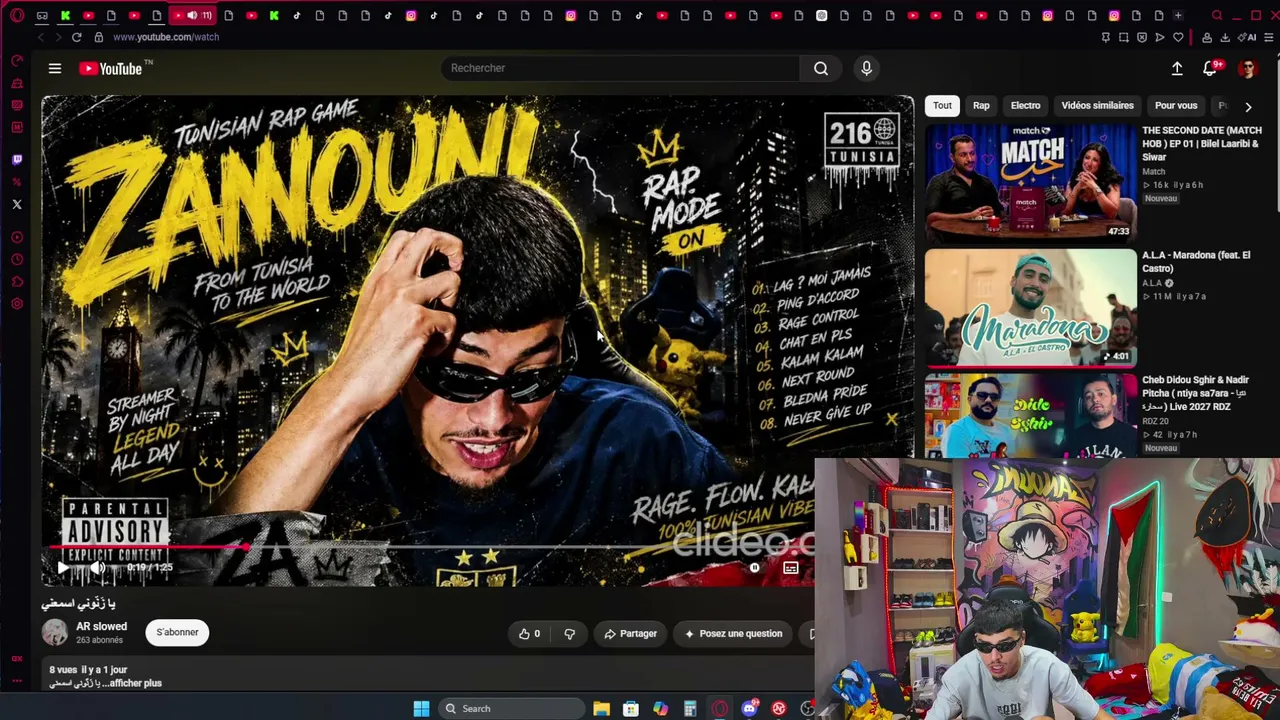The width and height of the screenshot is (1280, 720).
Task: Open YouTube notifications bell
Action: (1210, 68)
